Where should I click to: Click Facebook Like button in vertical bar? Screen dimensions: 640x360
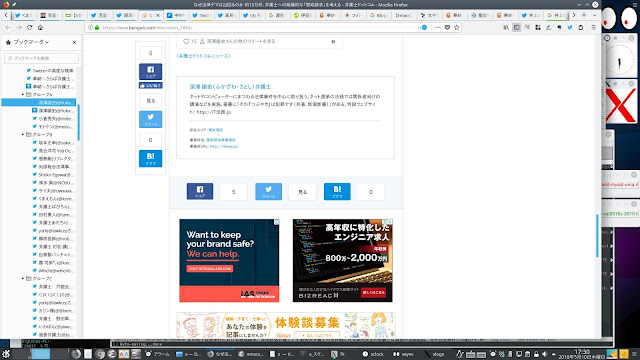[x=150, y=85]
